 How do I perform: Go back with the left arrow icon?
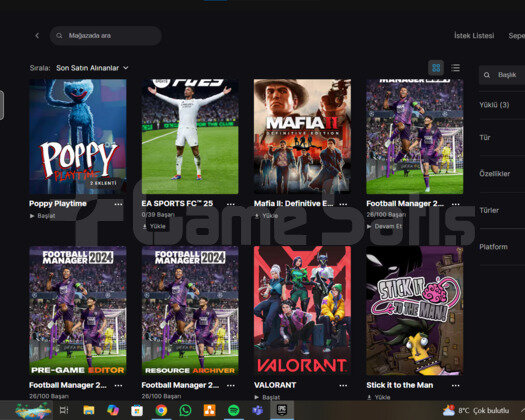pos(37,36)
